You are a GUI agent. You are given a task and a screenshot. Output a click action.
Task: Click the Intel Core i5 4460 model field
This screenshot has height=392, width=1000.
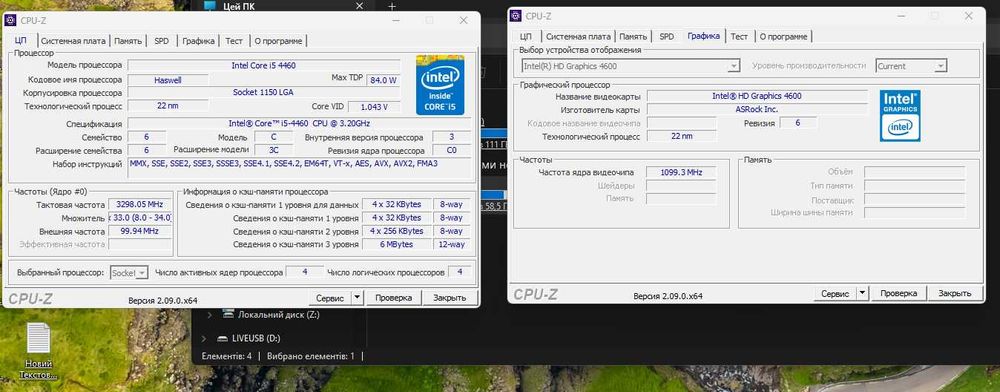coord(264,66)
